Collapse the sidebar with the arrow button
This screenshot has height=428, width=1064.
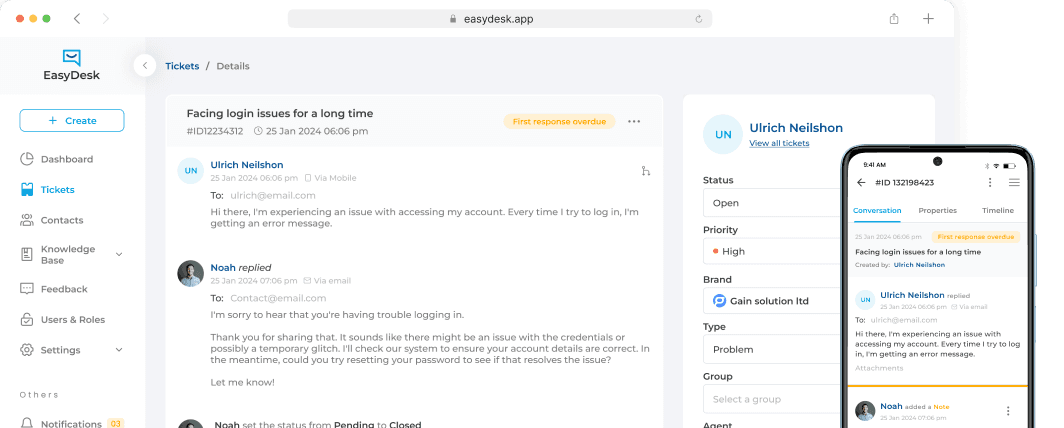(145, 66)
